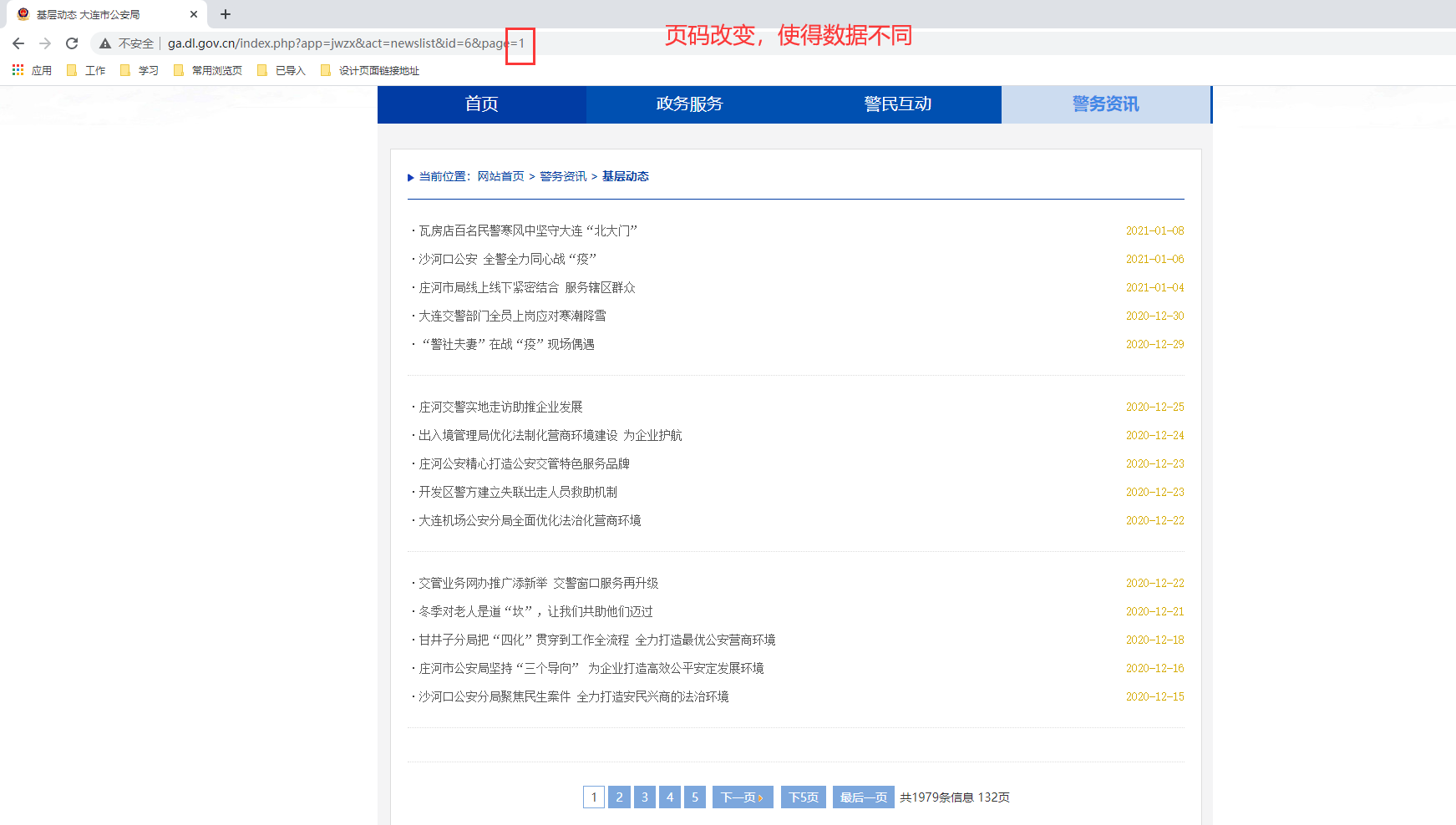
Task: Click the date 2020-12-15
Action: click(x=1154, y=696)
